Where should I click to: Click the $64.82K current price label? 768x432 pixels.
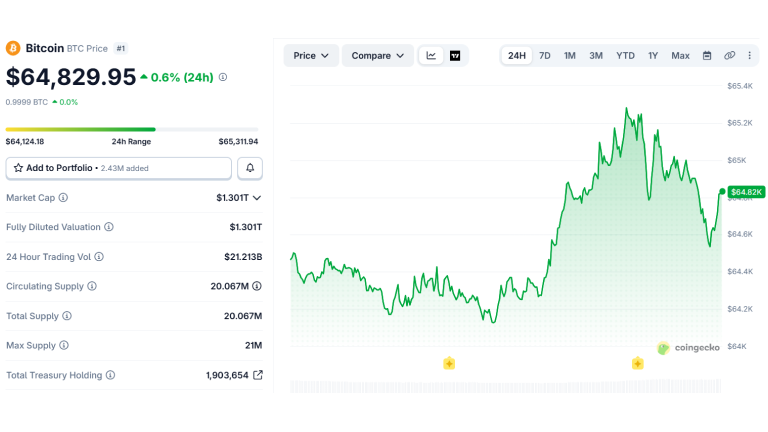click(746, 192)
